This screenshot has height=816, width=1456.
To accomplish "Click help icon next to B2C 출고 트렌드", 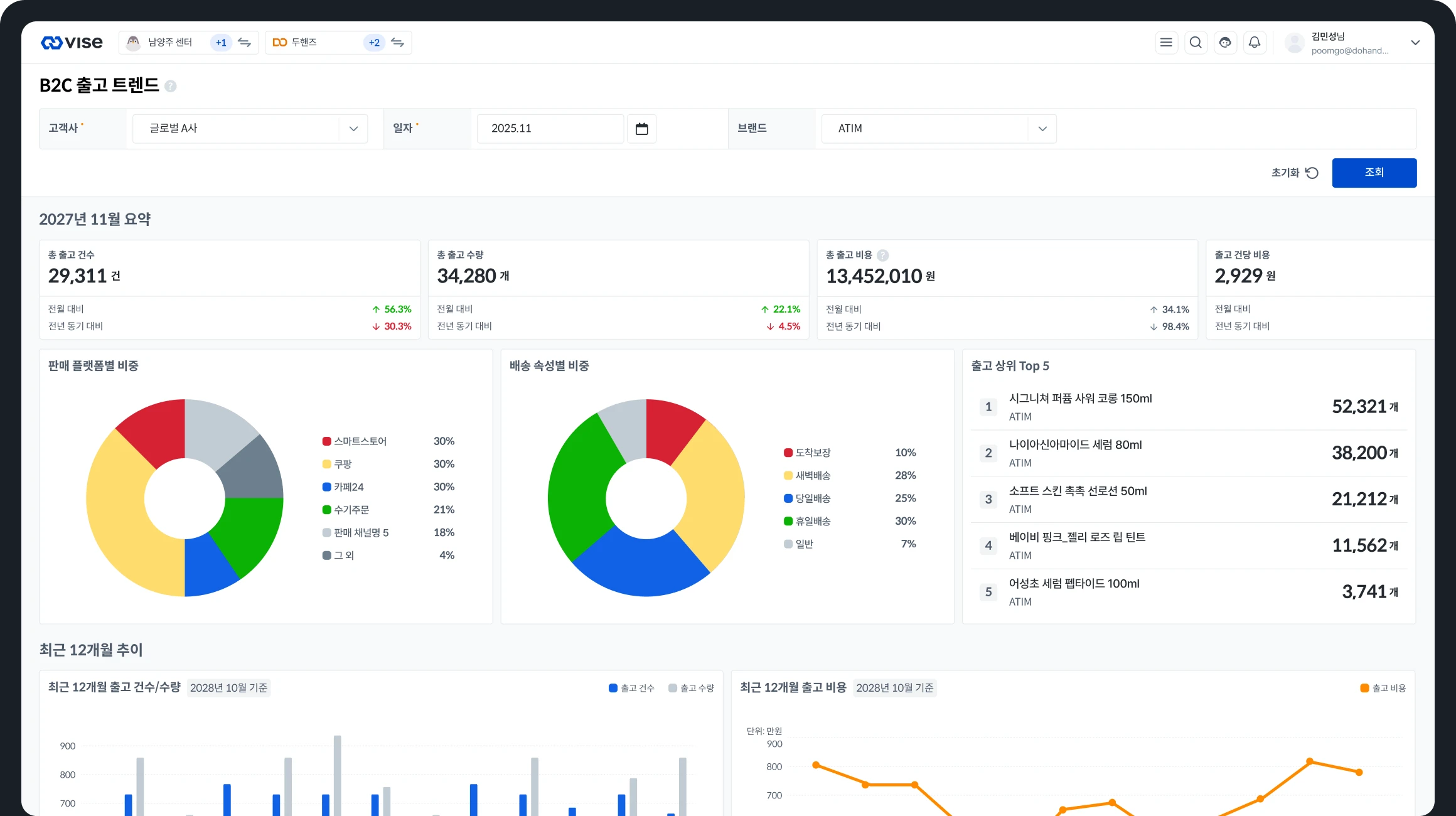I will tap(171, 86).
